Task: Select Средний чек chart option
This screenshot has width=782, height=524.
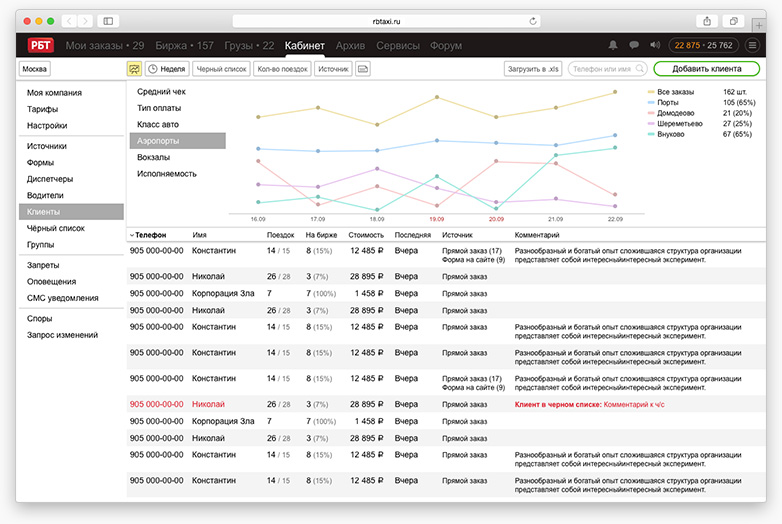Action: tap(161, 92)
